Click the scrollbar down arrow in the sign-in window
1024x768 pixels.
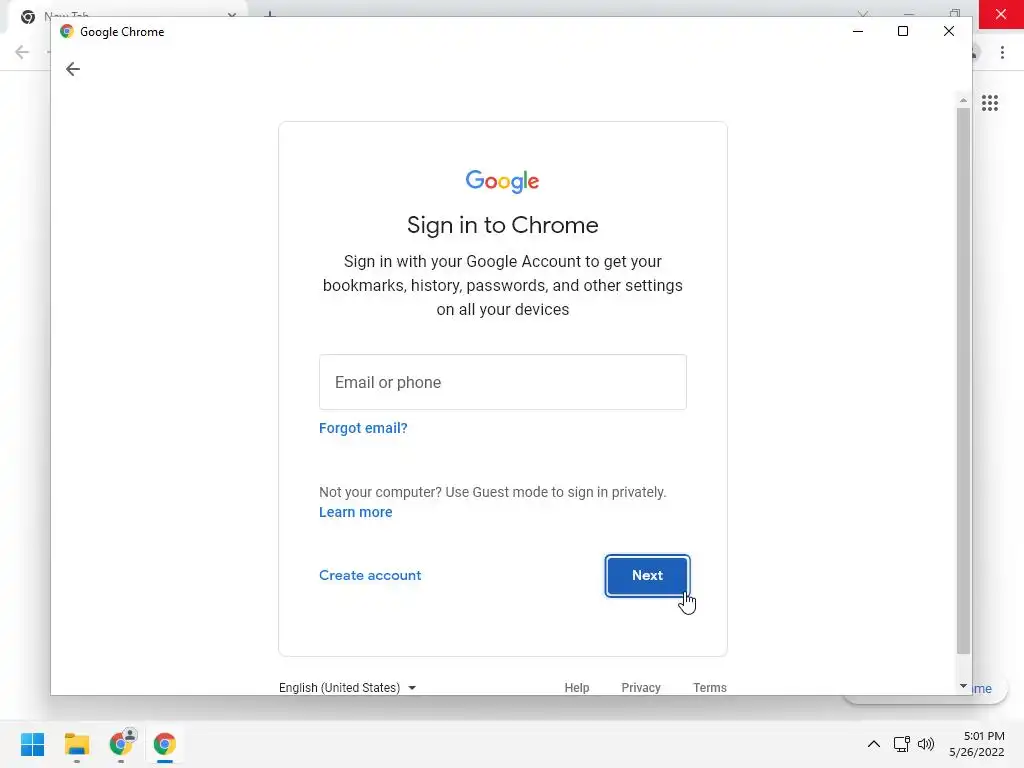(963, 686)
